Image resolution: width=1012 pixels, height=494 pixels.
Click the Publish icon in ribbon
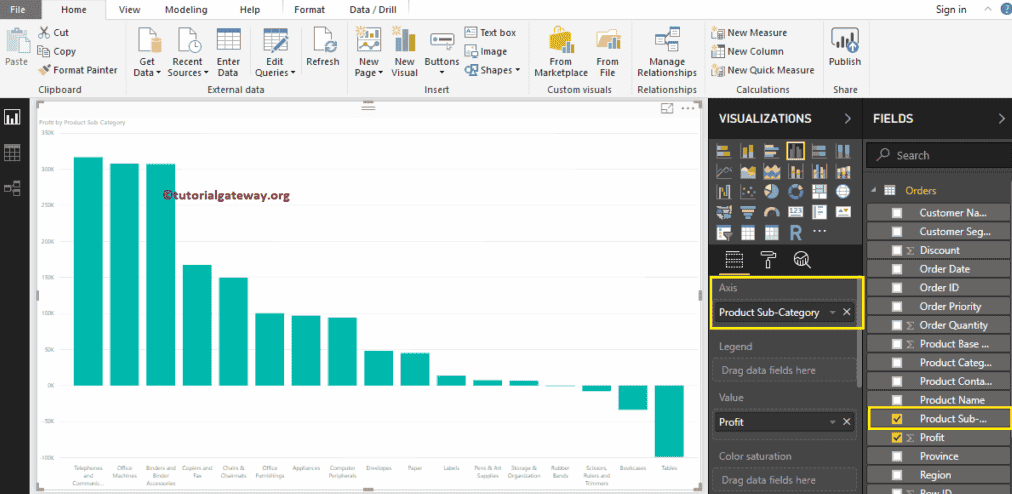point(845,48)
